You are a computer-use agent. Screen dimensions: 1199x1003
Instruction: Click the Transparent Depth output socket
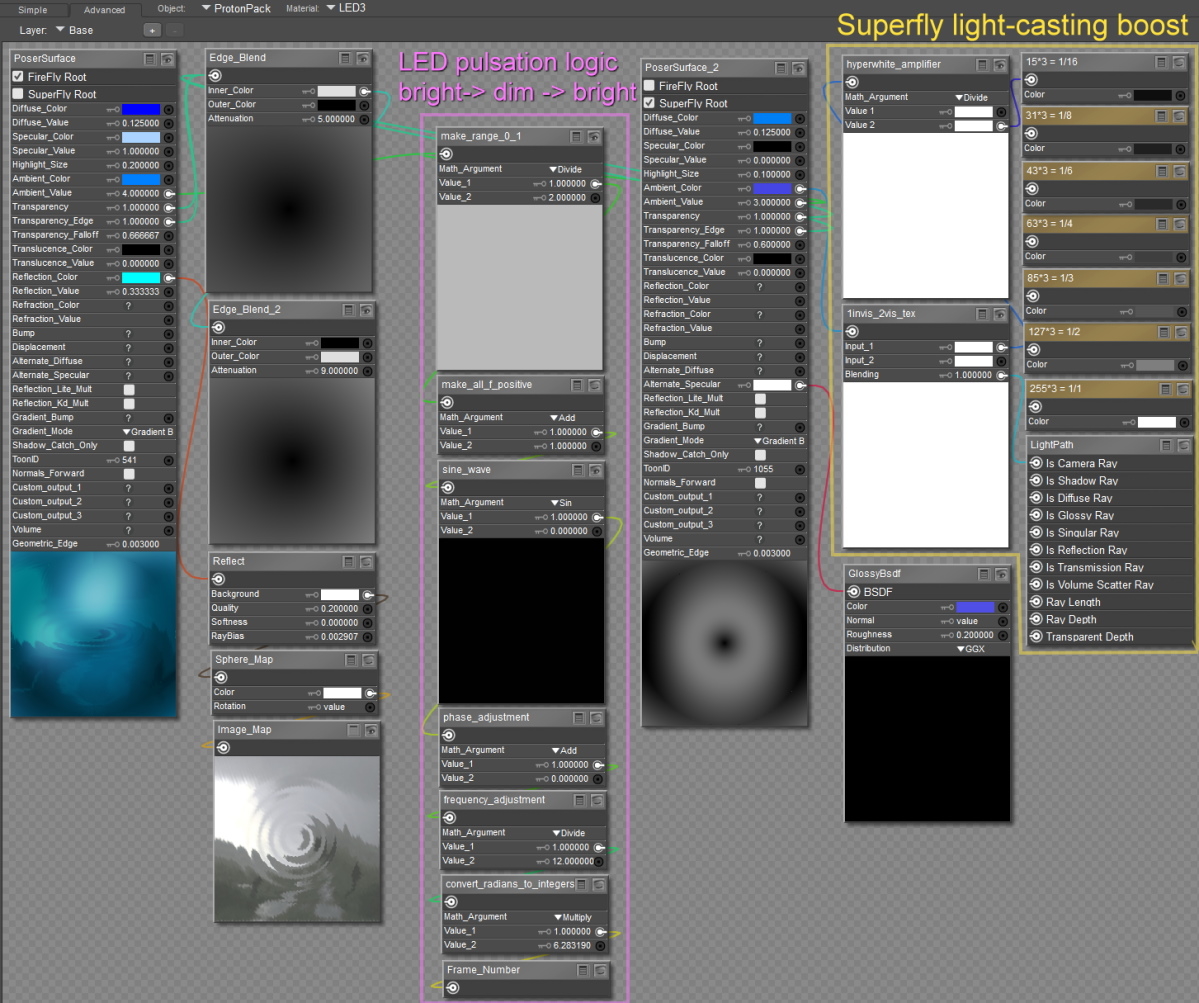1036,637
